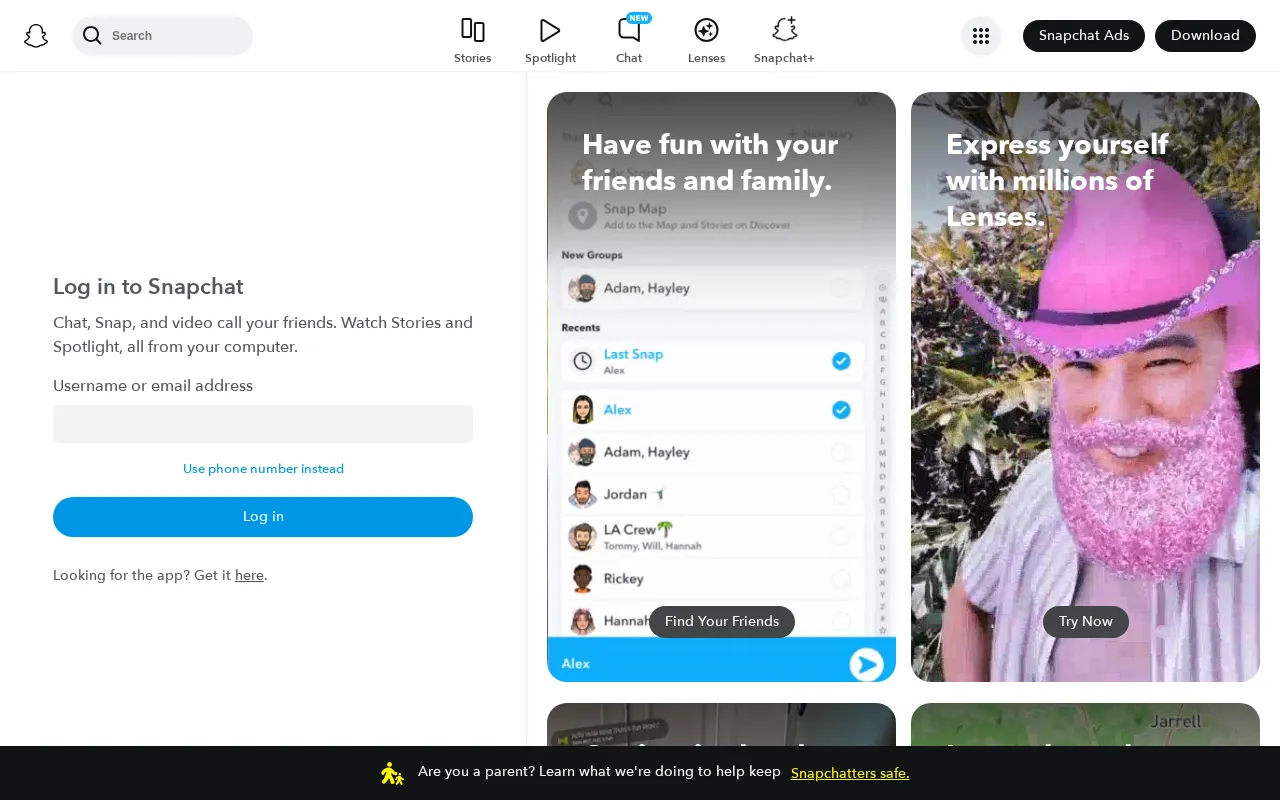1280x800 pixels.
Task: Click the search magnifier icon
Action: pos(92,36)
